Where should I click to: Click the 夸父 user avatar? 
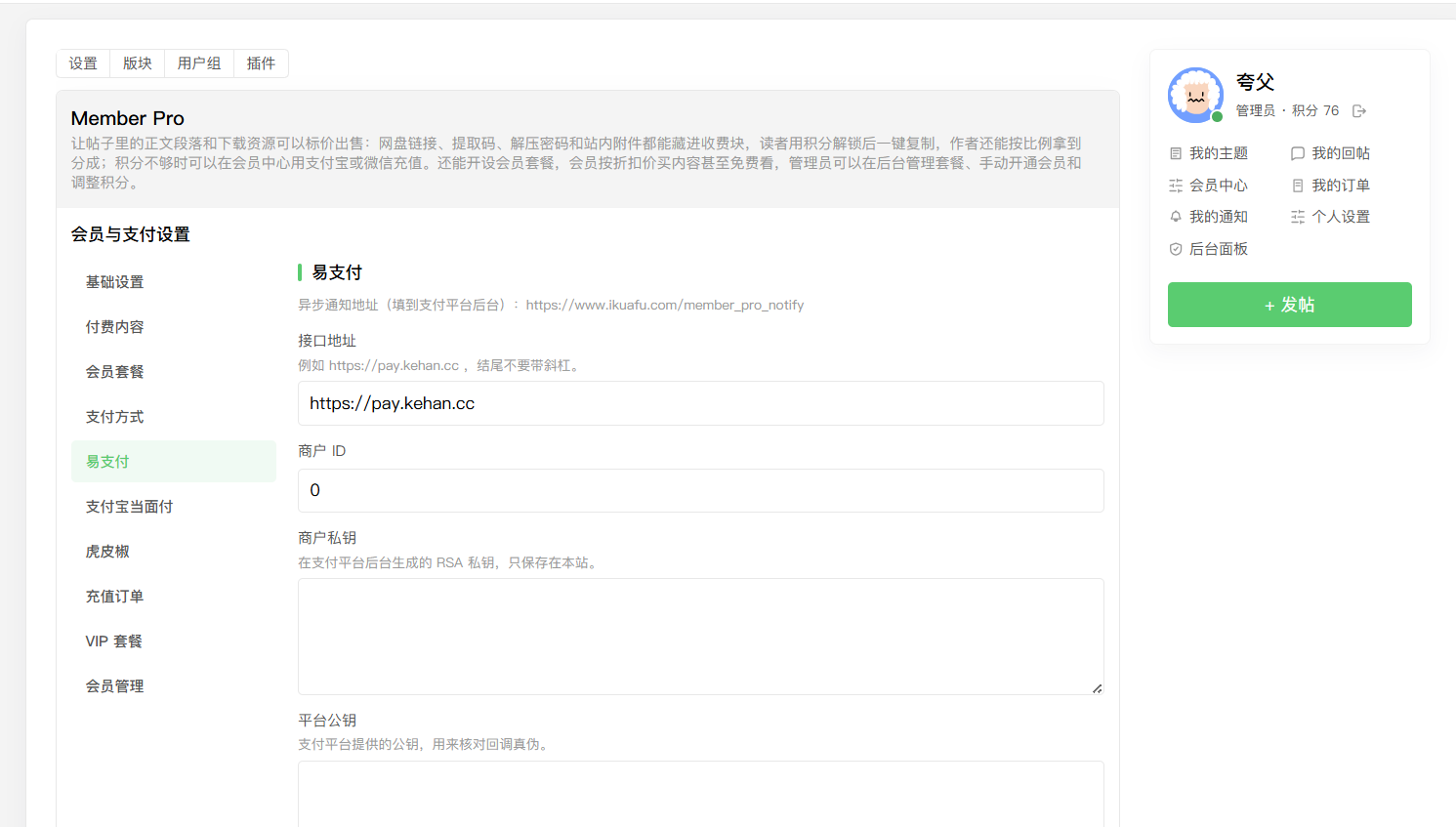[x=1195, y=95]
